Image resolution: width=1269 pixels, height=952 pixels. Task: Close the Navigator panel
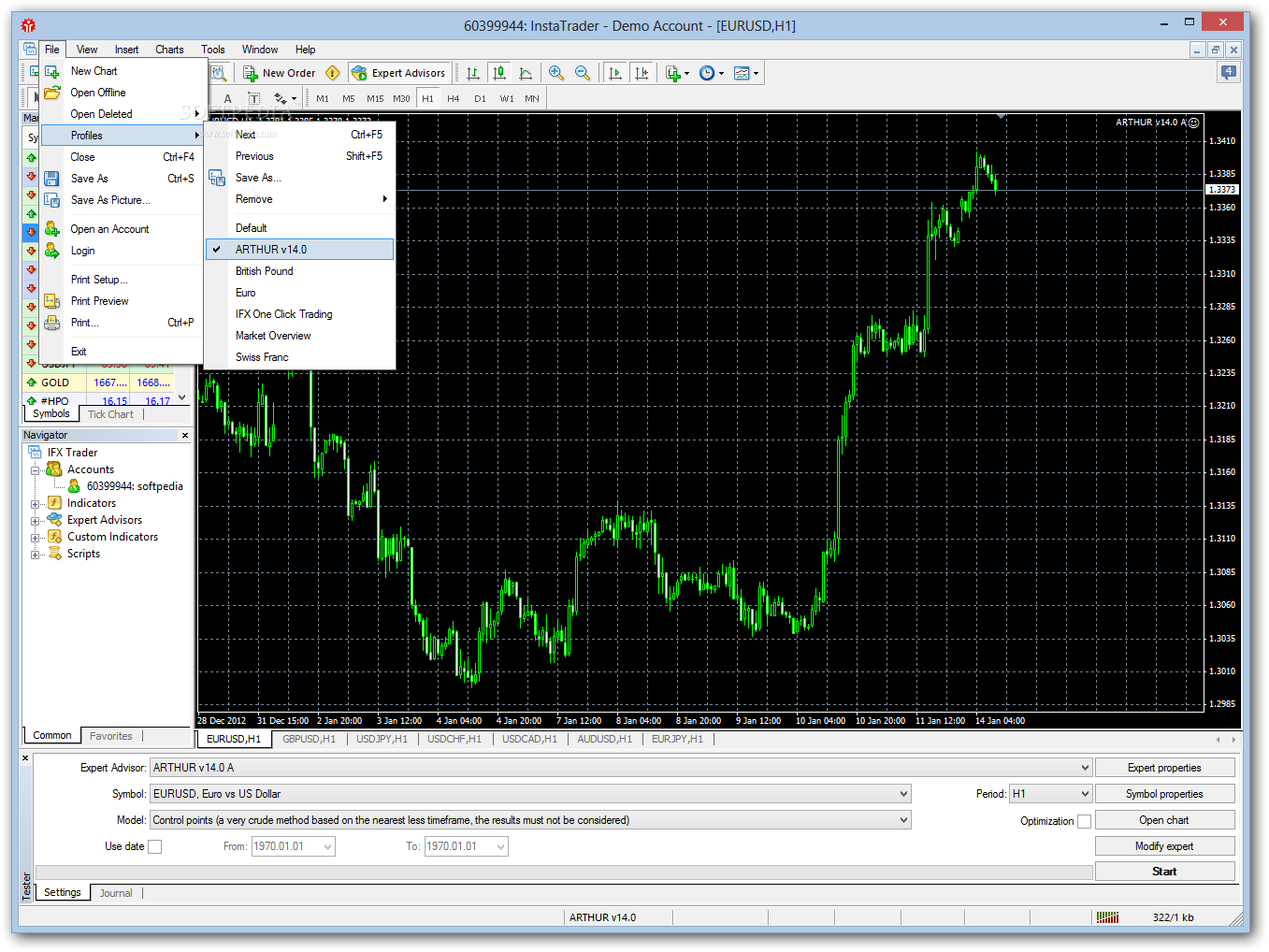click(185, 435)
